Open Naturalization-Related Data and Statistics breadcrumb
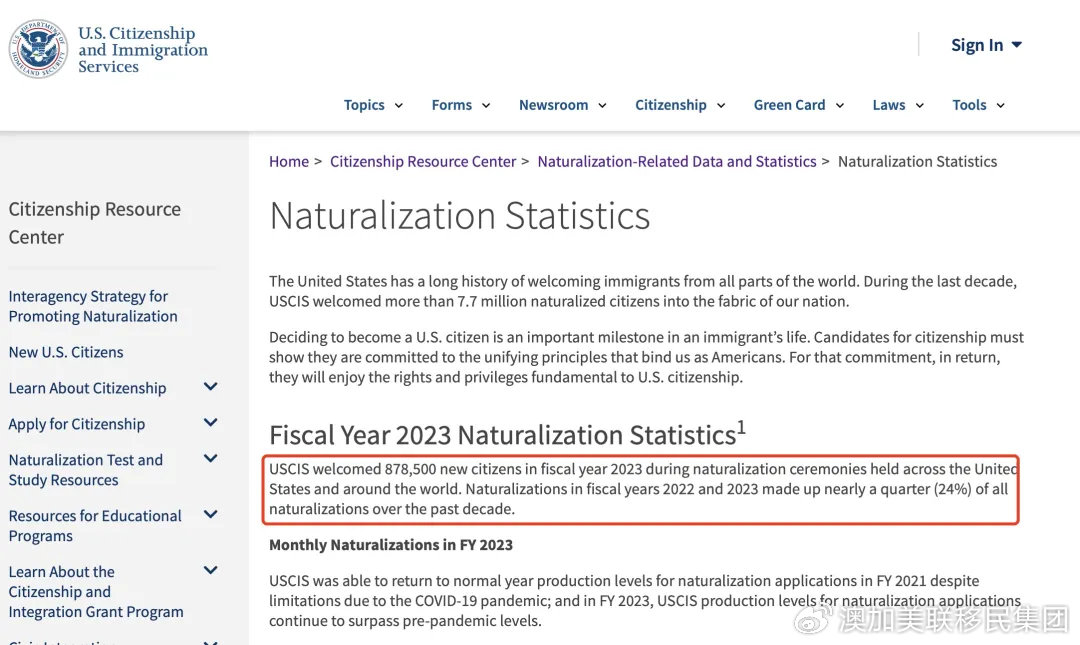 677,161
